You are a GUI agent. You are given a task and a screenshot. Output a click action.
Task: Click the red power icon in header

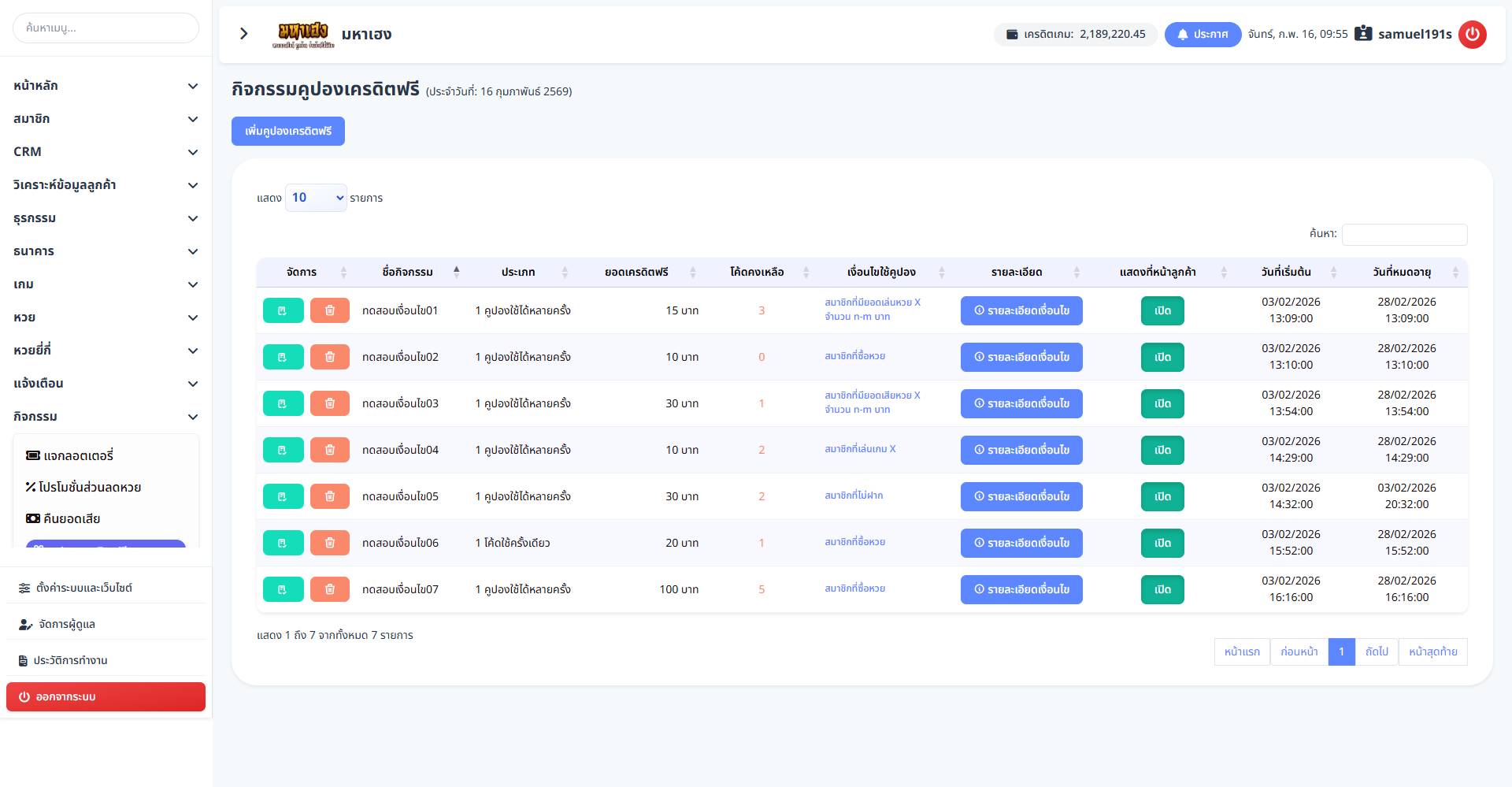[x=1472, y=34]
